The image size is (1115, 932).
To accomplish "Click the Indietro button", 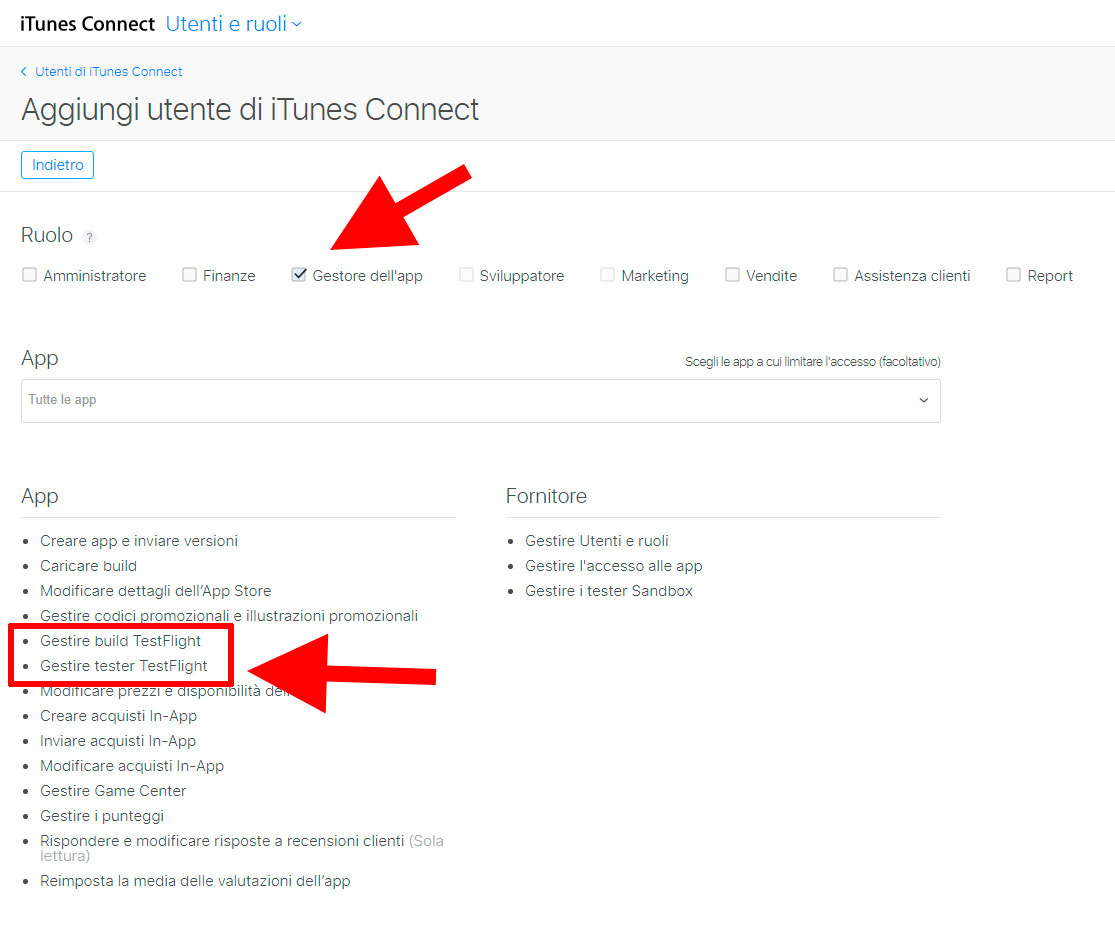I will (x=58, y=165).
